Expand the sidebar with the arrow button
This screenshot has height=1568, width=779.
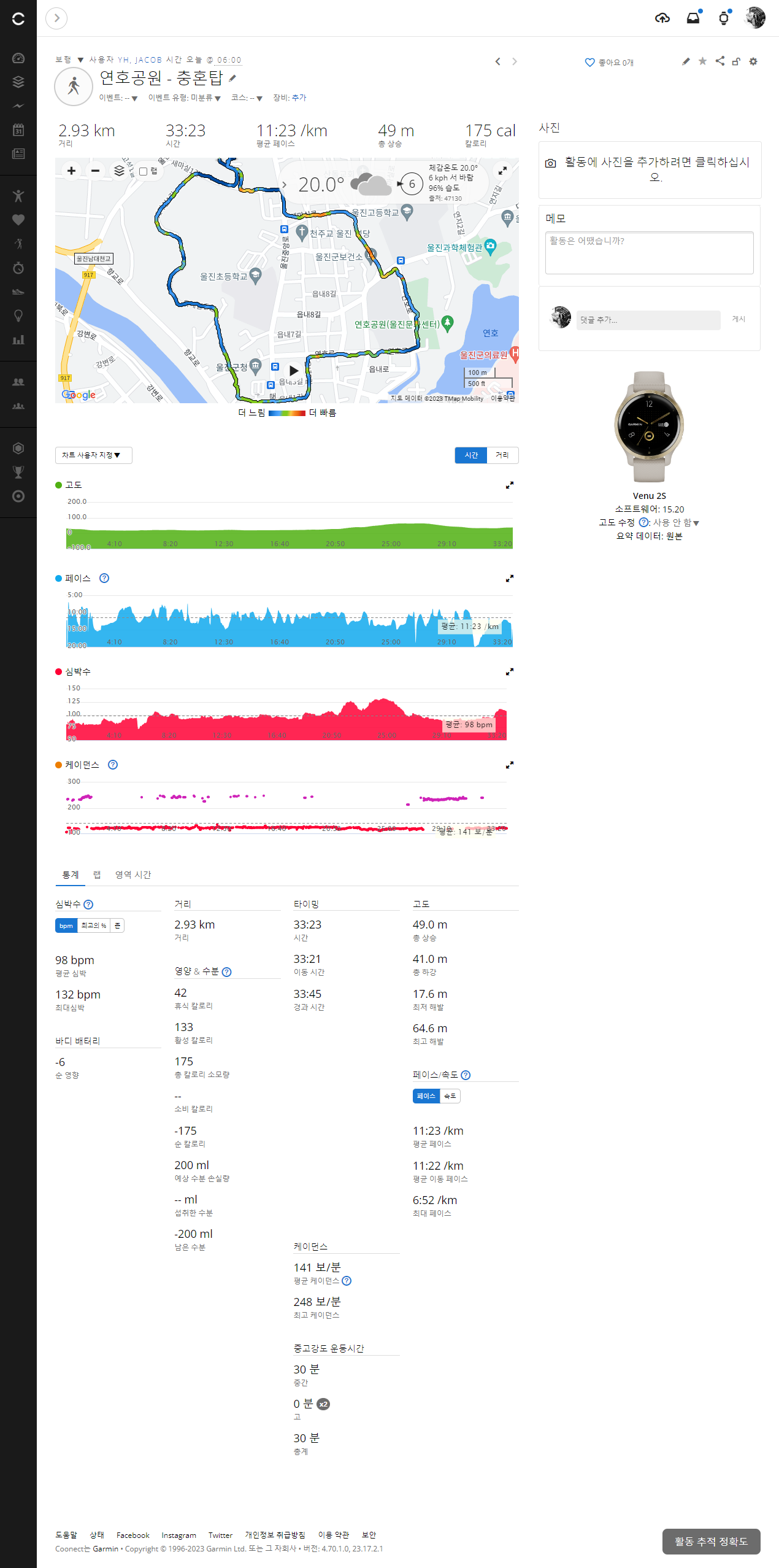[56, 18]
